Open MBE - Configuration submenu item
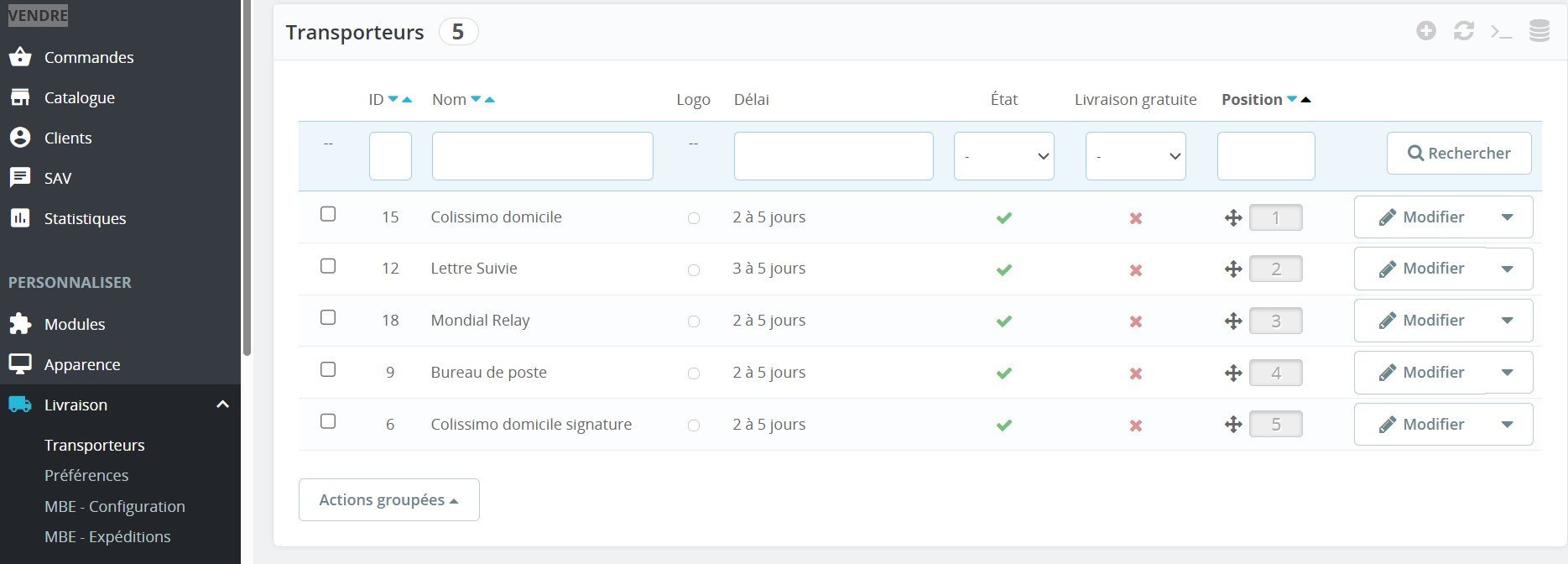 [x=115, y=506]
